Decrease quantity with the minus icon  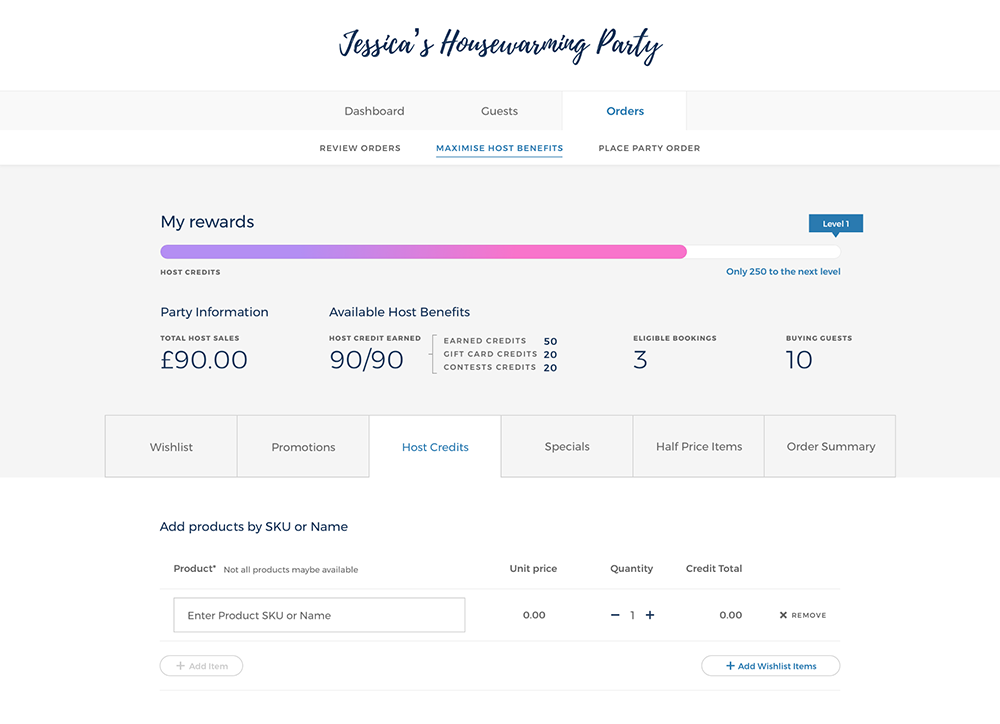coord(615,615)
